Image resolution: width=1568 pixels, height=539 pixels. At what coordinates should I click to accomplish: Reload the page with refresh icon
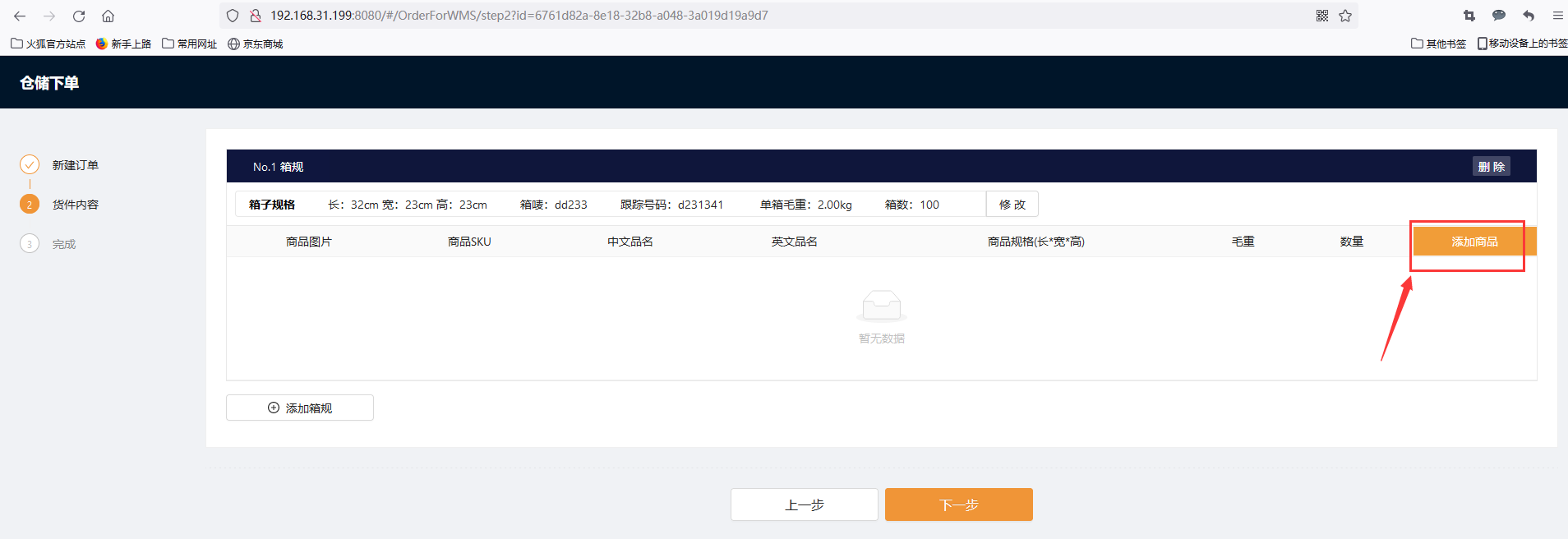79,16
